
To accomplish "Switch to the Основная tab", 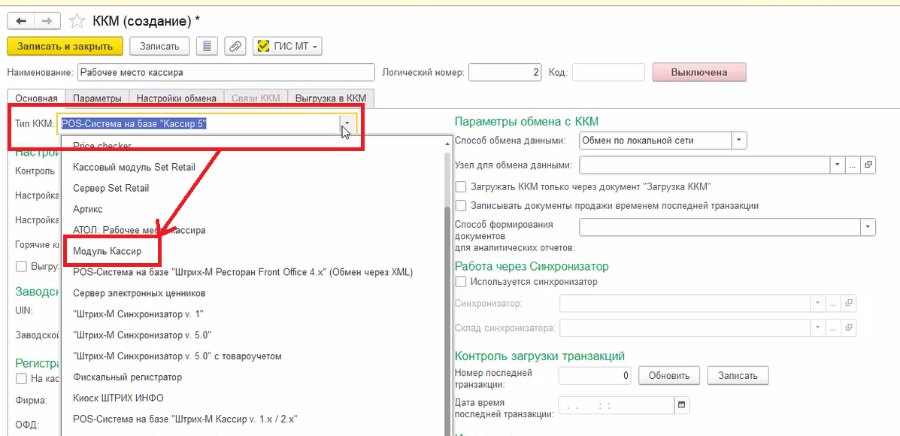I will [36, 98].
